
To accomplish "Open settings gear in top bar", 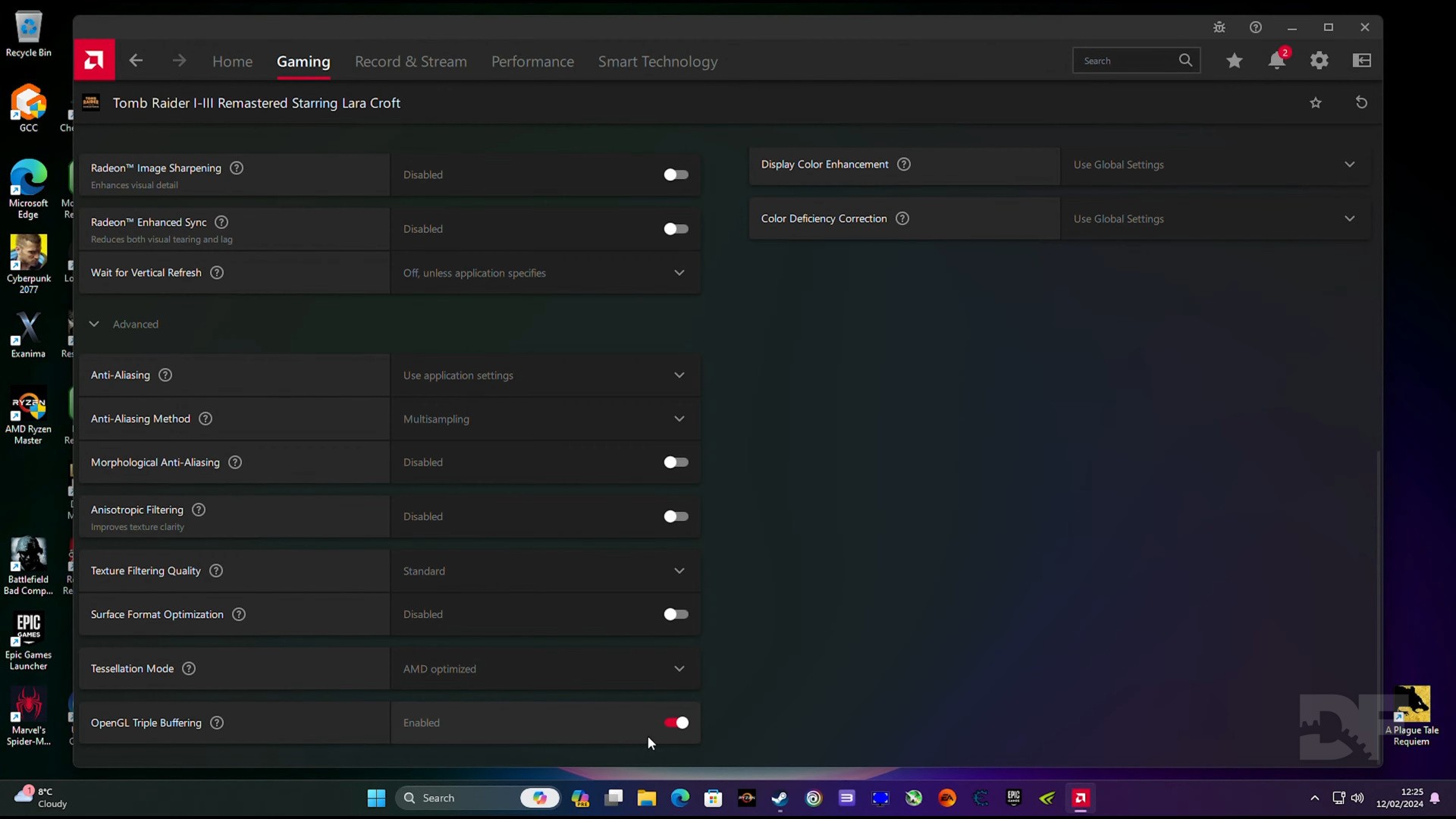I will (x=1319, y=61).
